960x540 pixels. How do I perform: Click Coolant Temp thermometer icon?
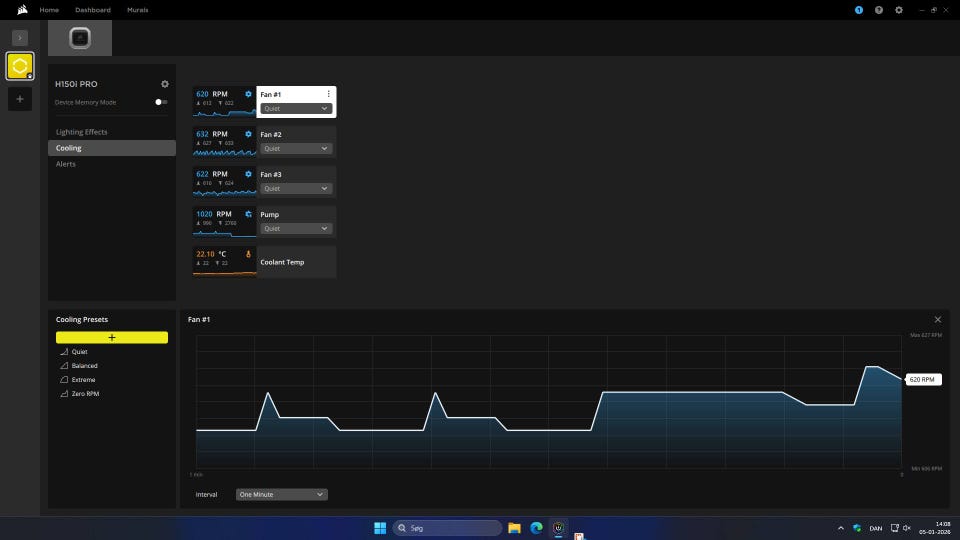tap(248, 254)
